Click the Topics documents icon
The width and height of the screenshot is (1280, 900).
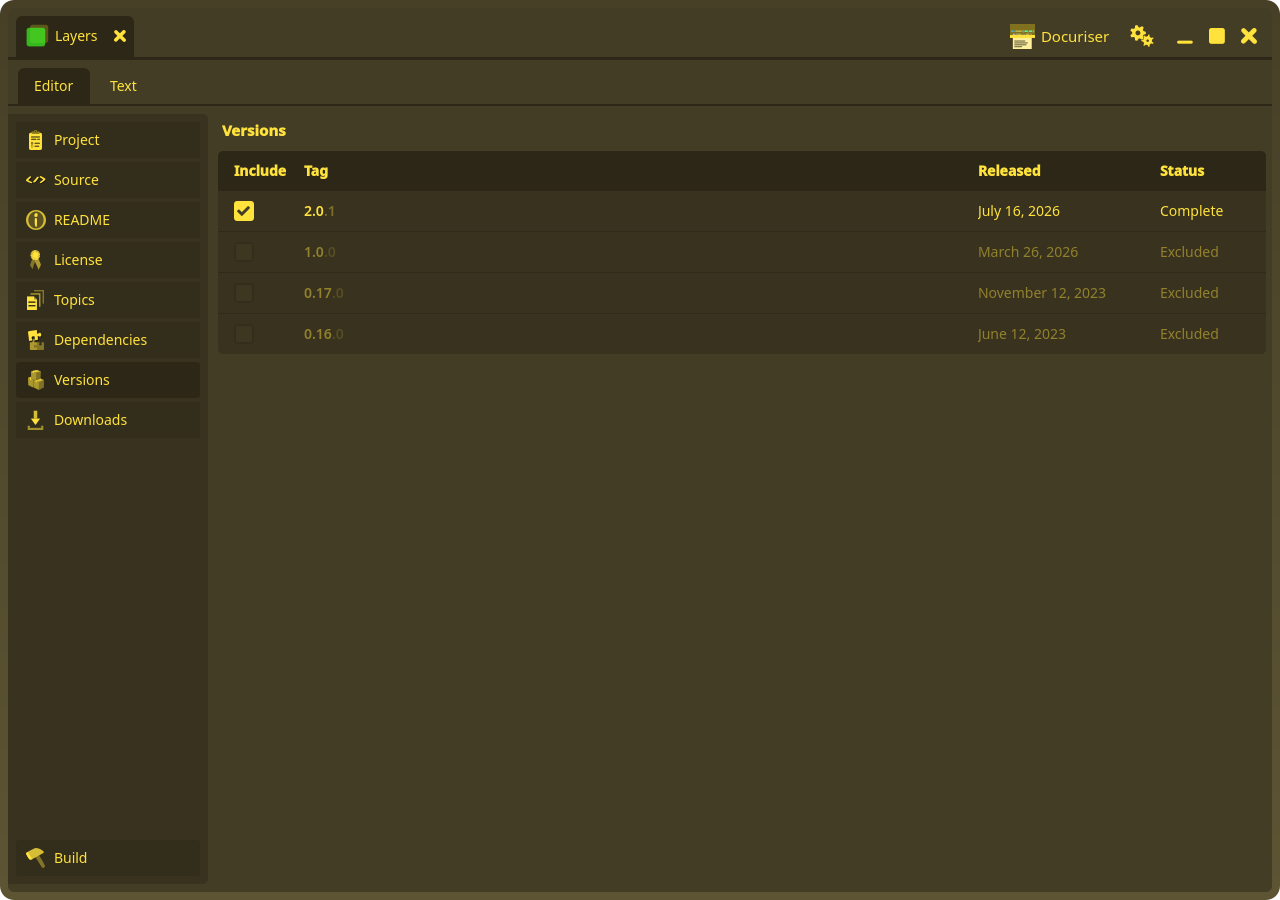pos(36,300)
